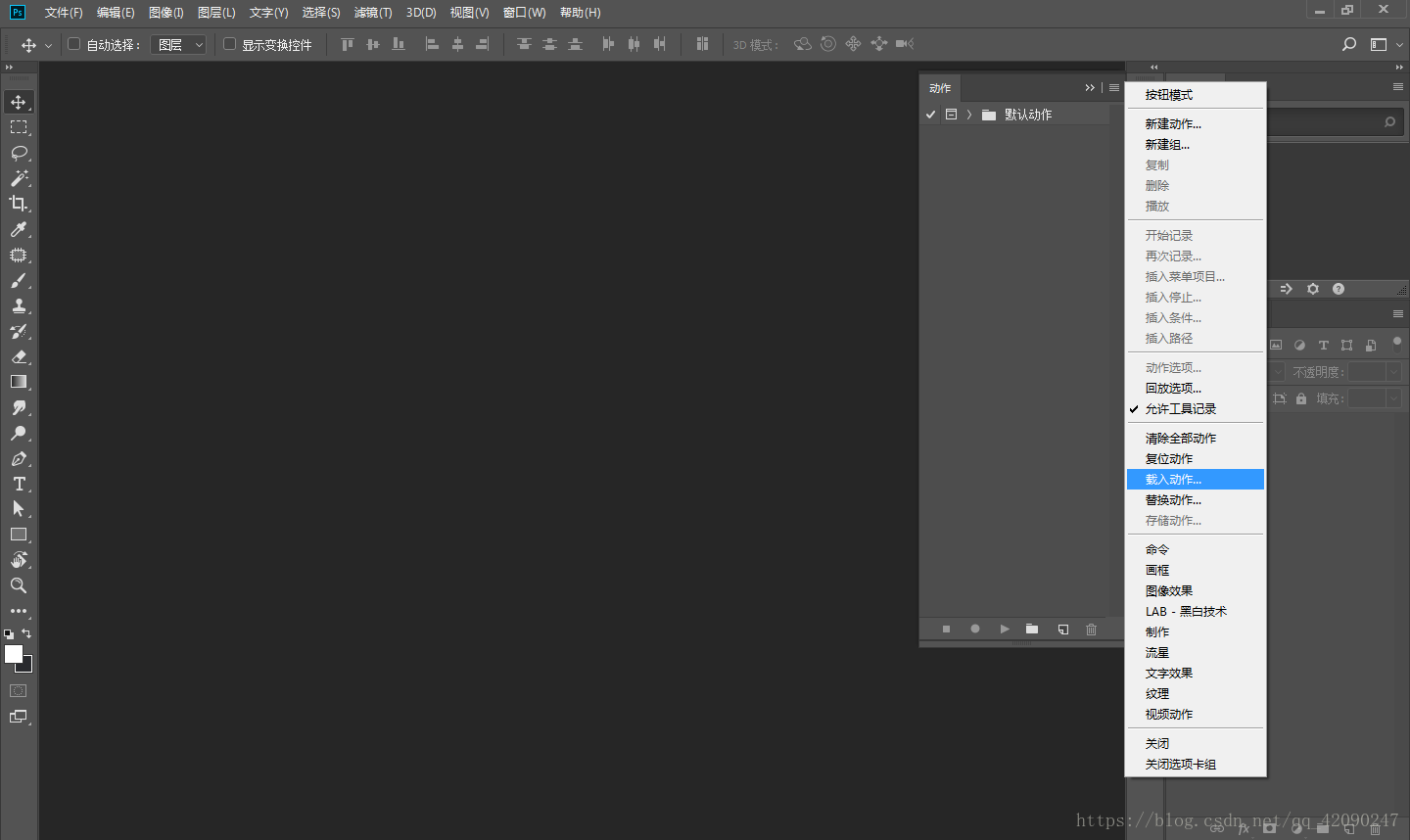
Task: Align top edges icon in options bar
Action: [x=347, y=44]
